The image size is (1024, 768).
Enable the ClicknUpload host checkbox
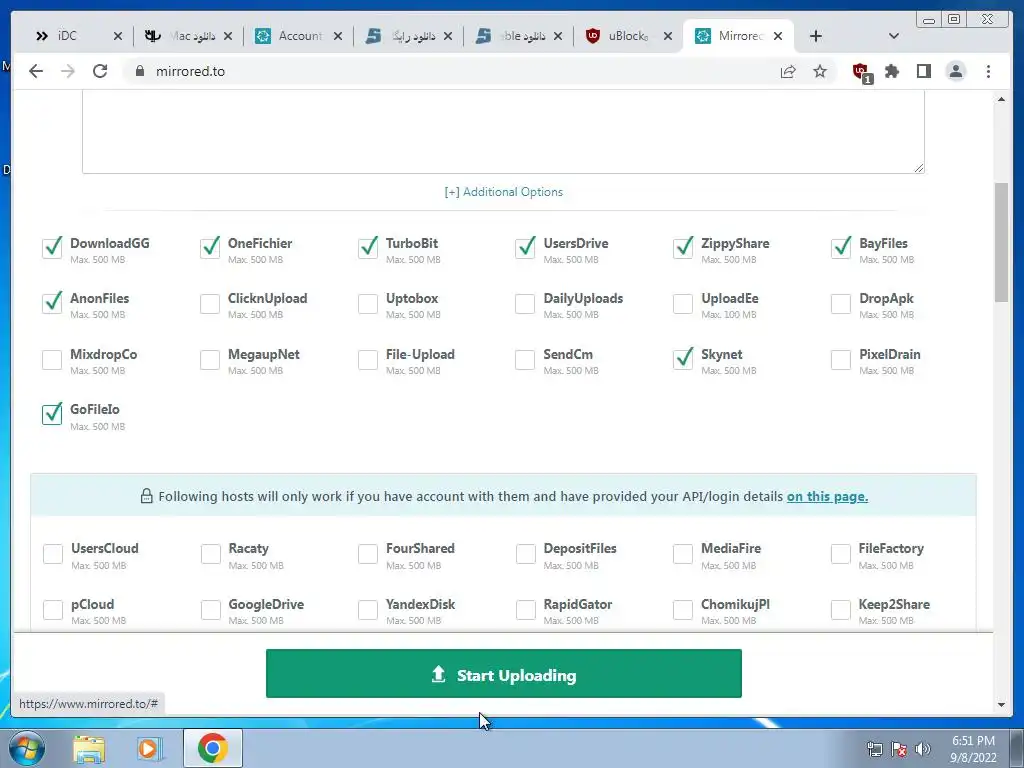(x=210, y=304)
